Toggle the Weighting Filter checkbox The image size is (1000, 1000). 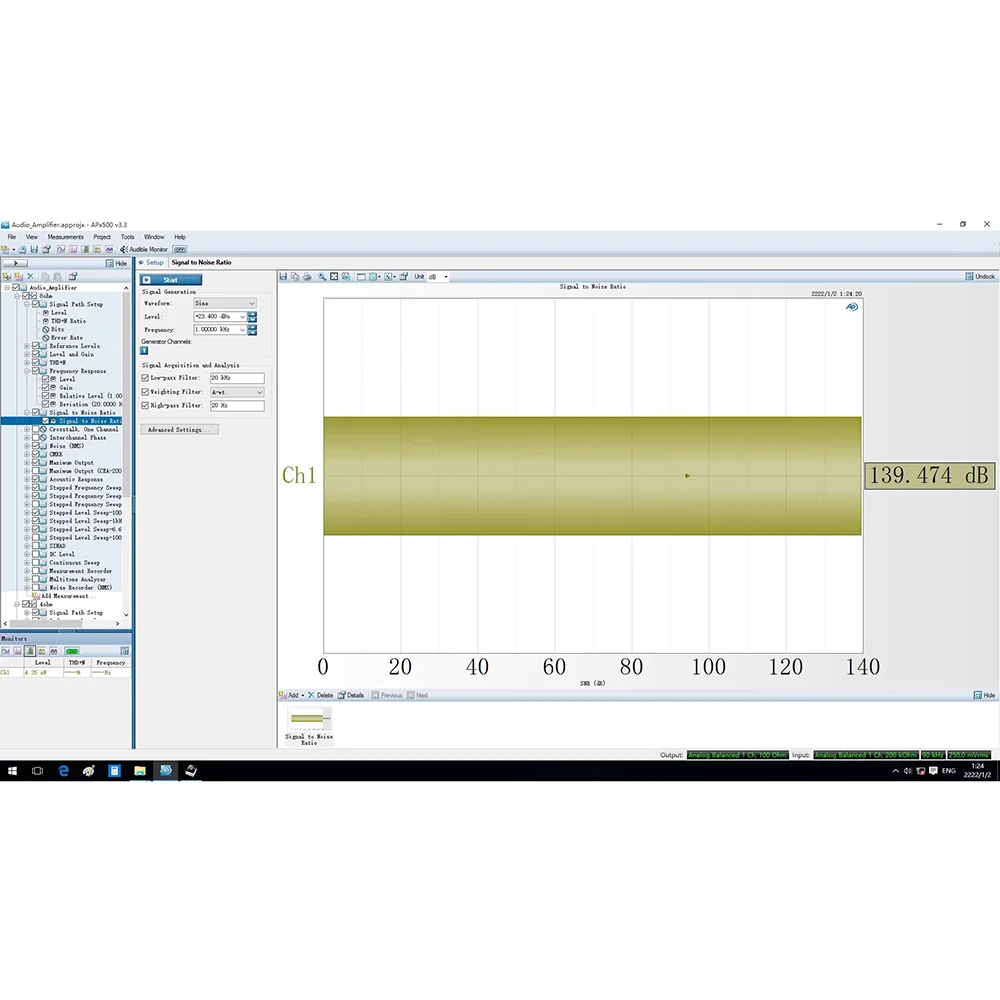tap(145, 392)
